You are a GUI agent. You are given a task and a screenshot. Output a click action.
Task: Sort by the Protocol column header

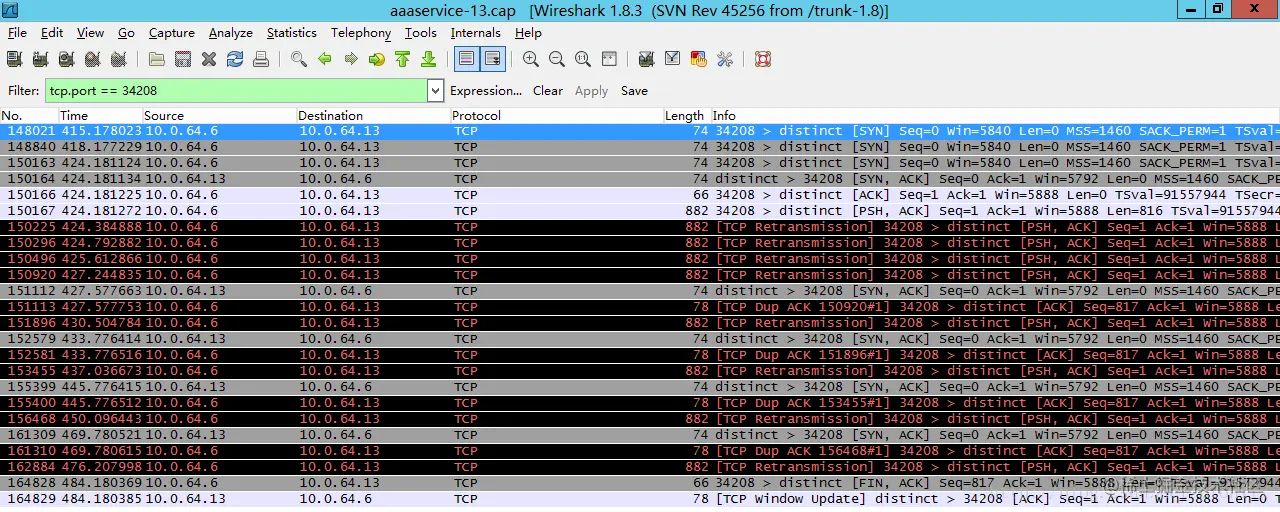(556, 116)
